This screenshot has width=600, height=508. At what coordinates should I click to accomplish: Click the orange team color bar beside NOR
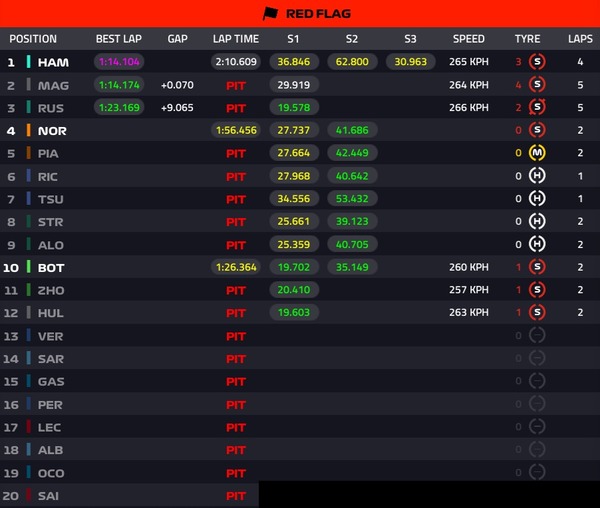click(x=28, y=130)
